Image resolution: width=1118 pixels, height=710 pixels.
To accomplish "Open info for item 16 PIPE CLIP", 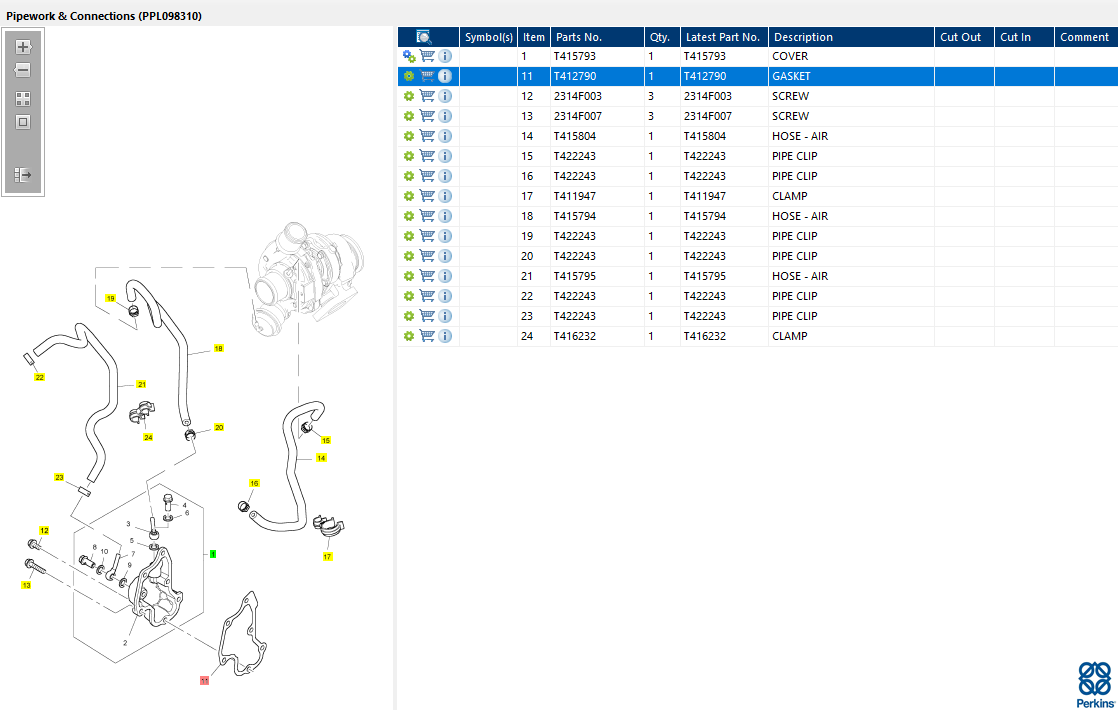I will [x=445, y=175].
